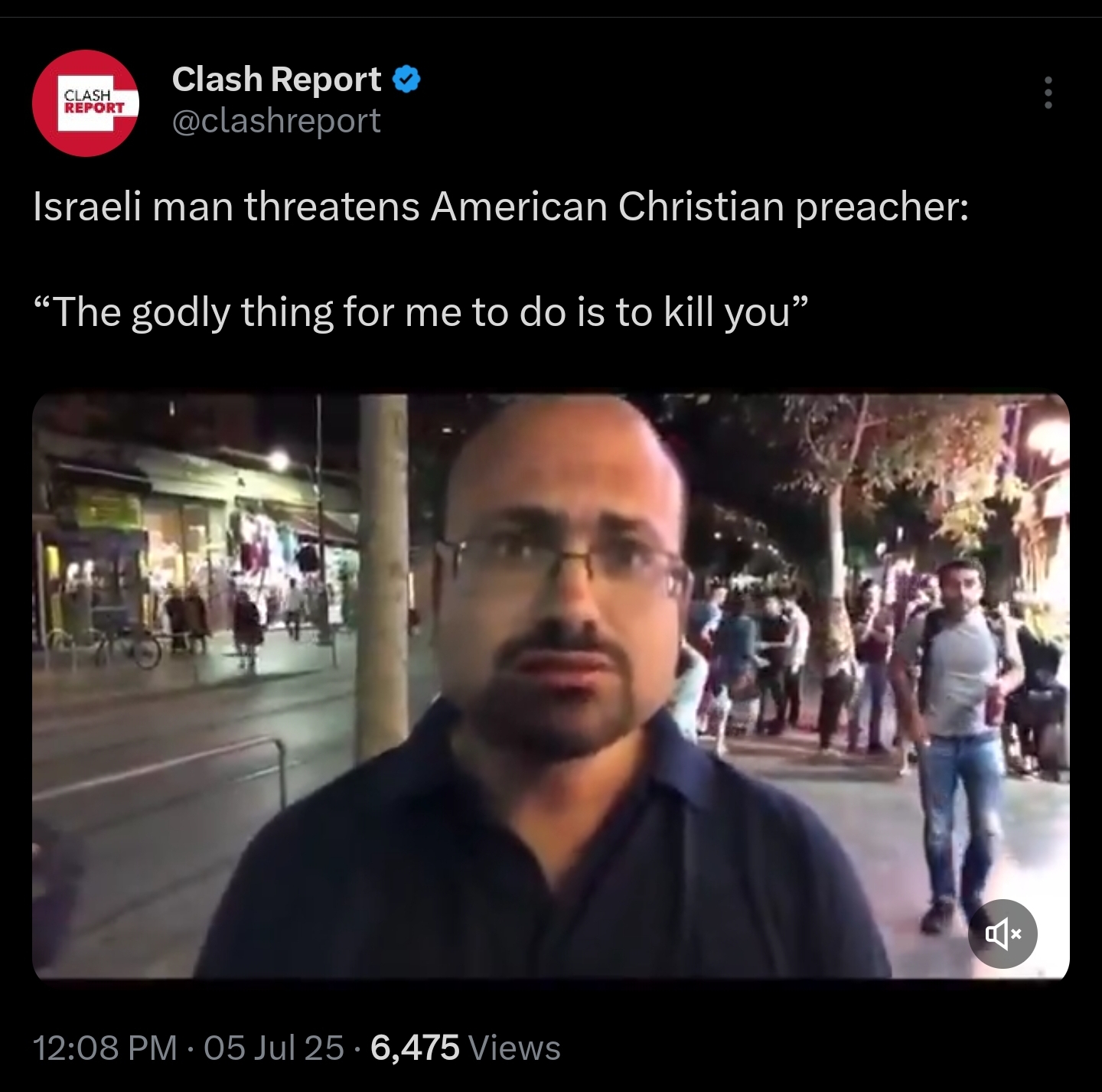This screenshot has height=1092, width=1102.
Task: Click the 05 Jul 25 date
Action: click(274, 1048)
